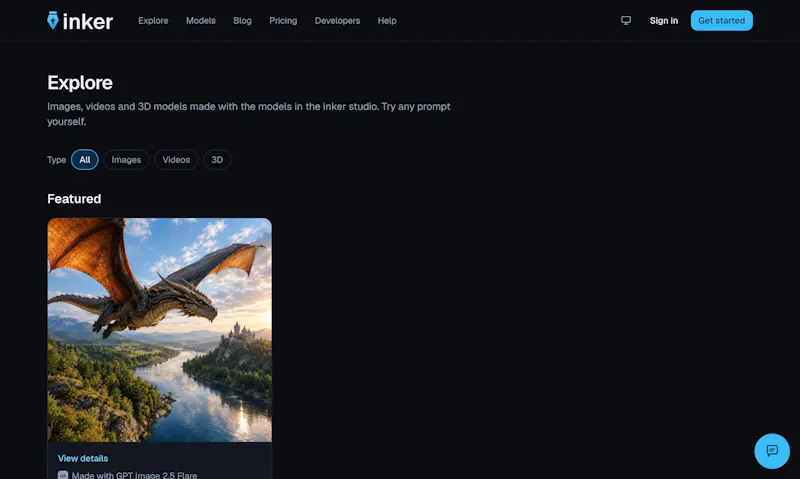Click the View details link
The height and width of the screenshot is (479, 800).
83,458
